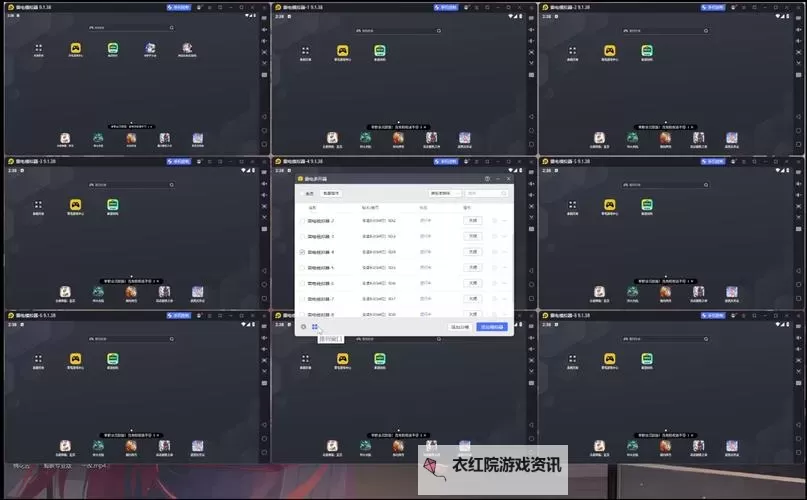Untick checkbox for 雷电模拟器-4 row
The image size is (807, 500).
click(302, 252)
